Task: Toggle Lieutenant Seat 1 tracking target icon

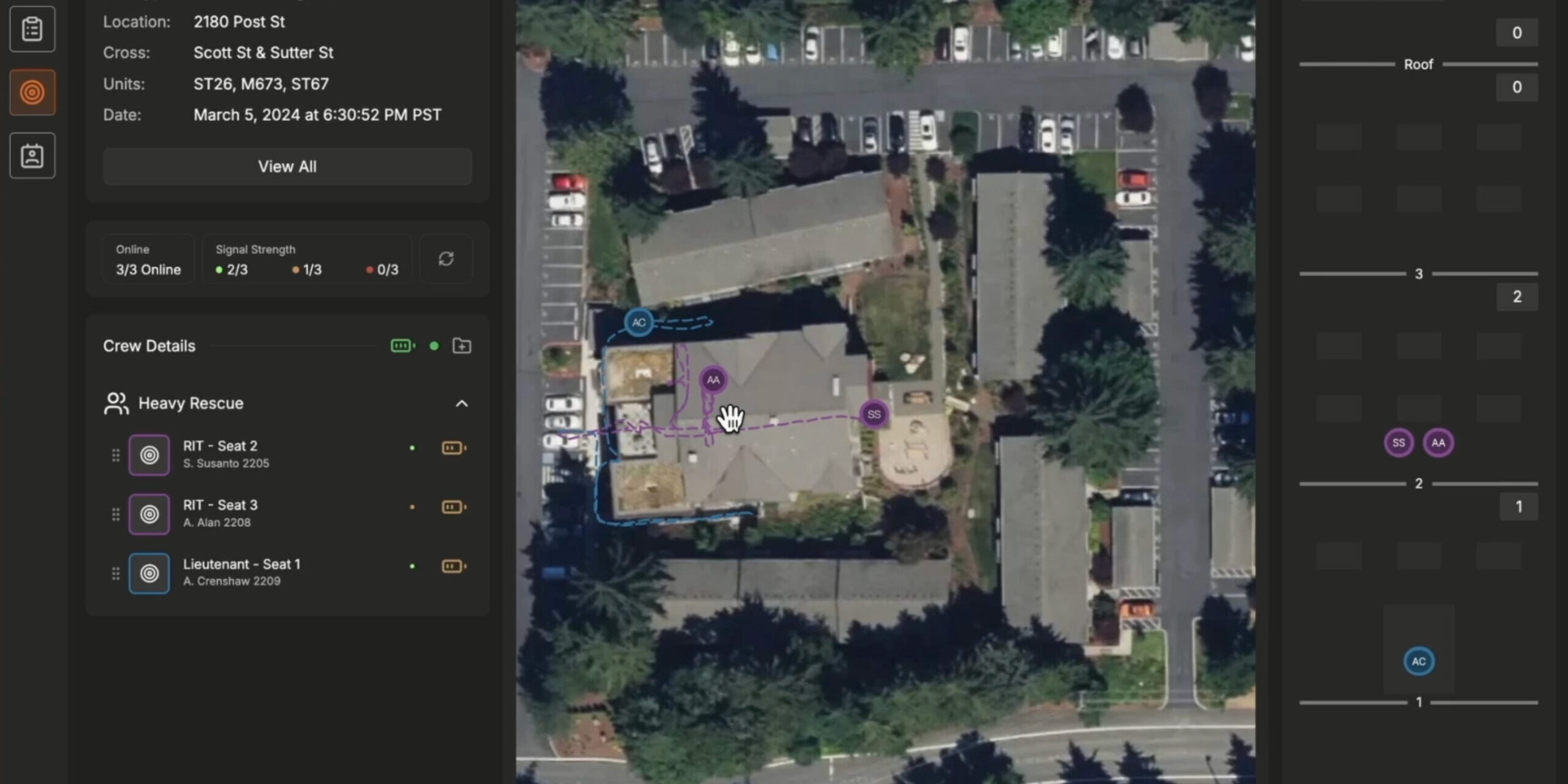Action: (149, 573)
